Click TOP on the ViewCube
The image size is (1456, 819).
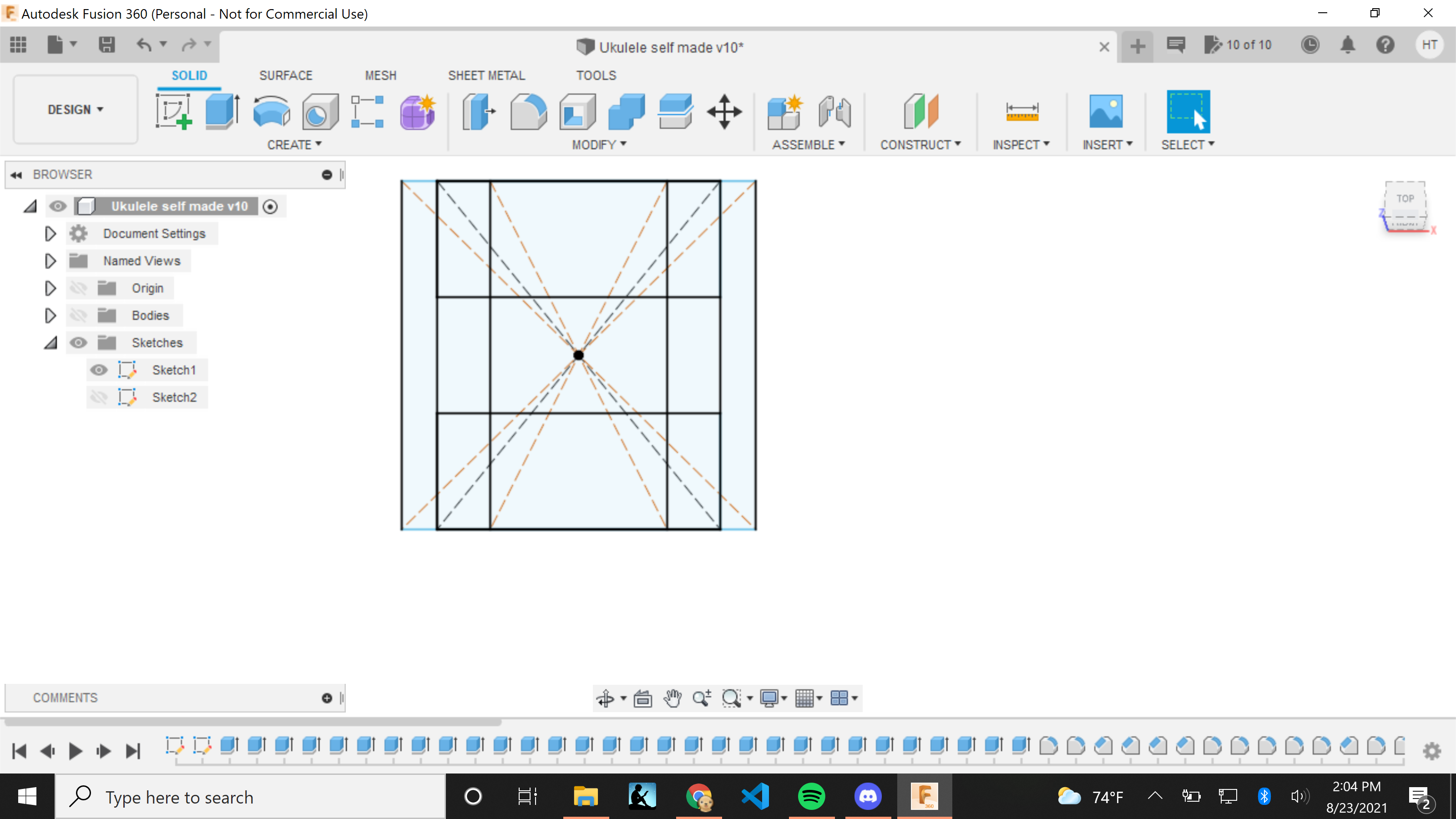[x=1405, y=198]
